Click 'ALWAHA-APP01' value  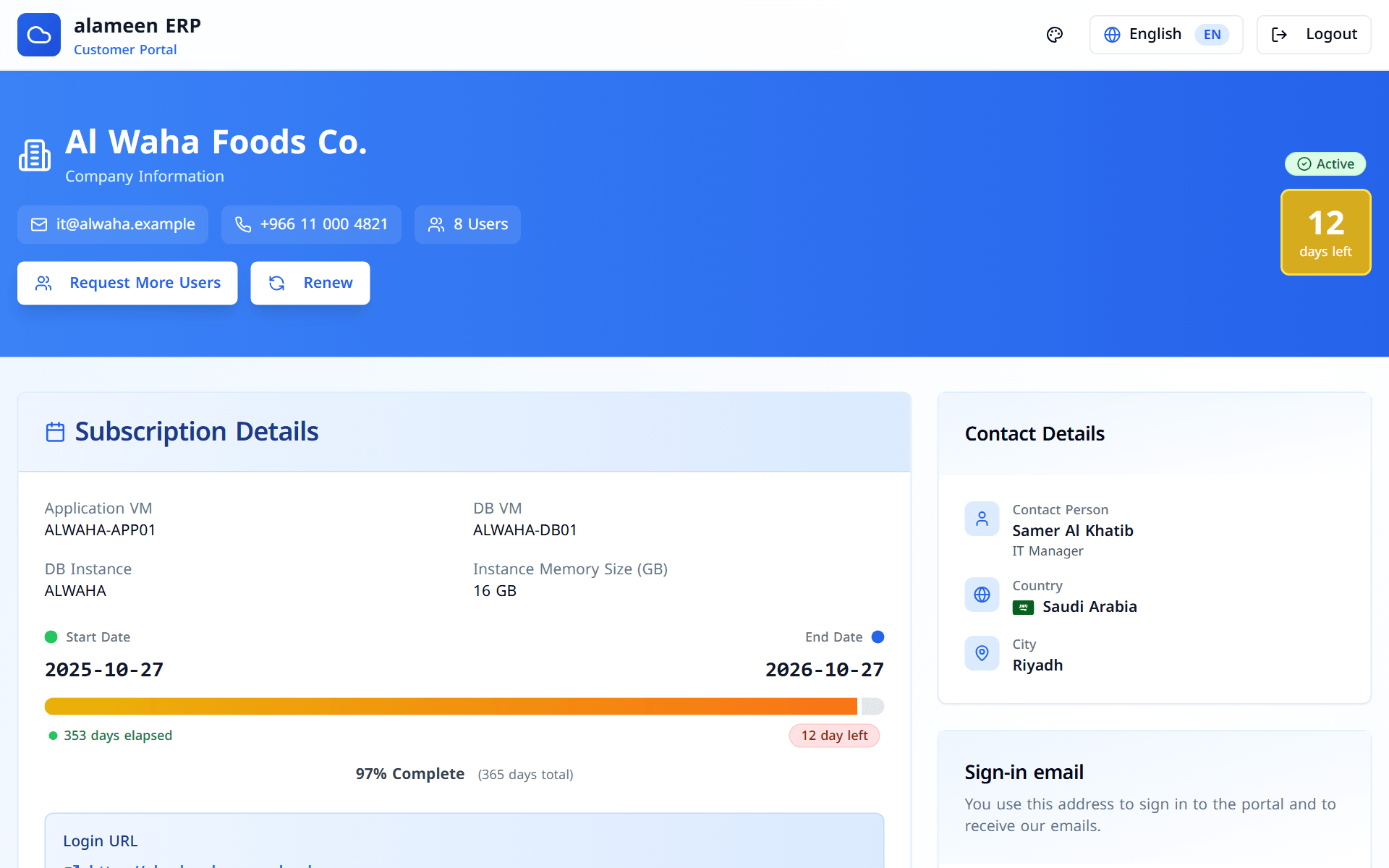[100, 530]
